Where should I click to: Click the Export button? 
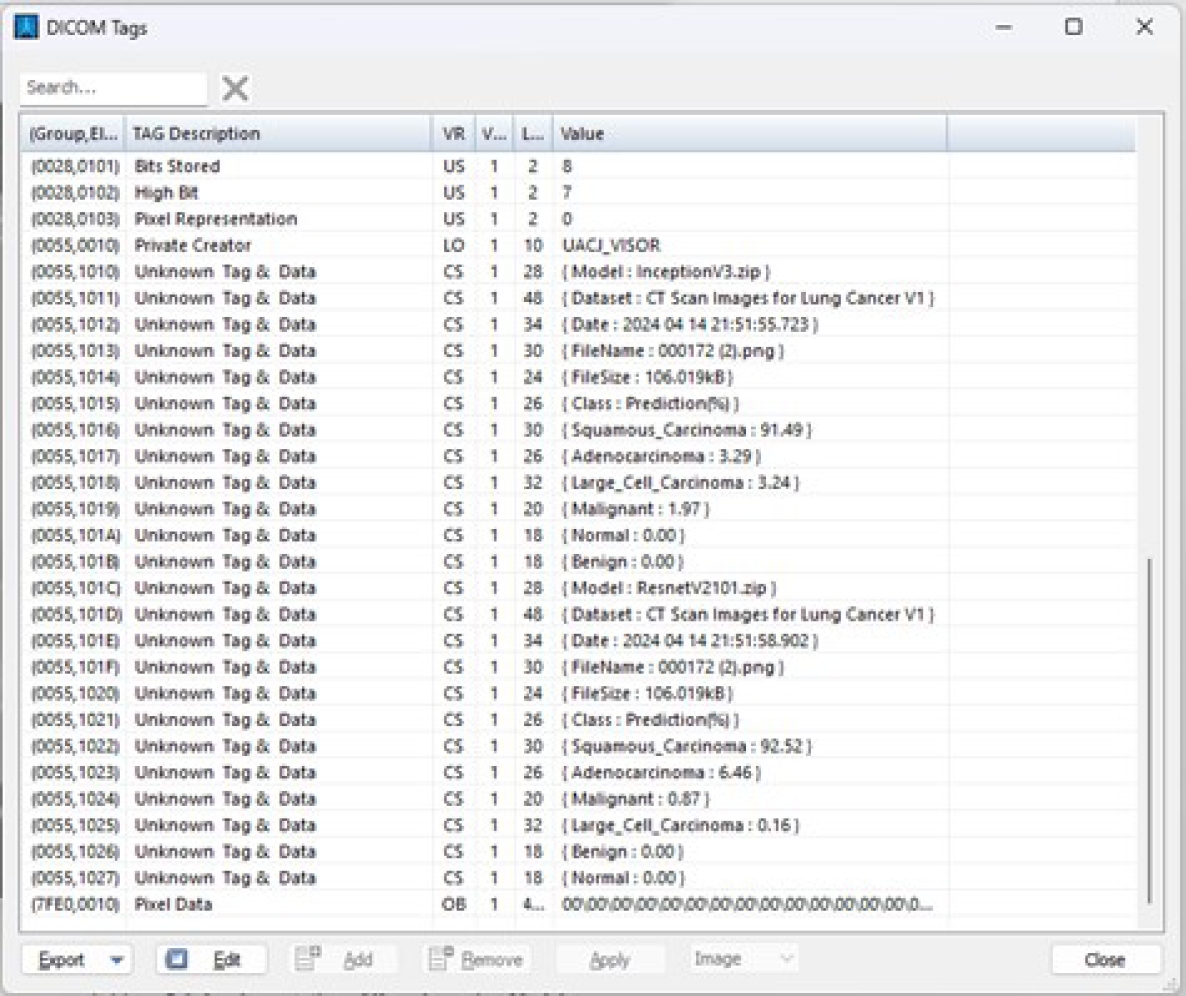pyautogui.click(x=62, y=960)
